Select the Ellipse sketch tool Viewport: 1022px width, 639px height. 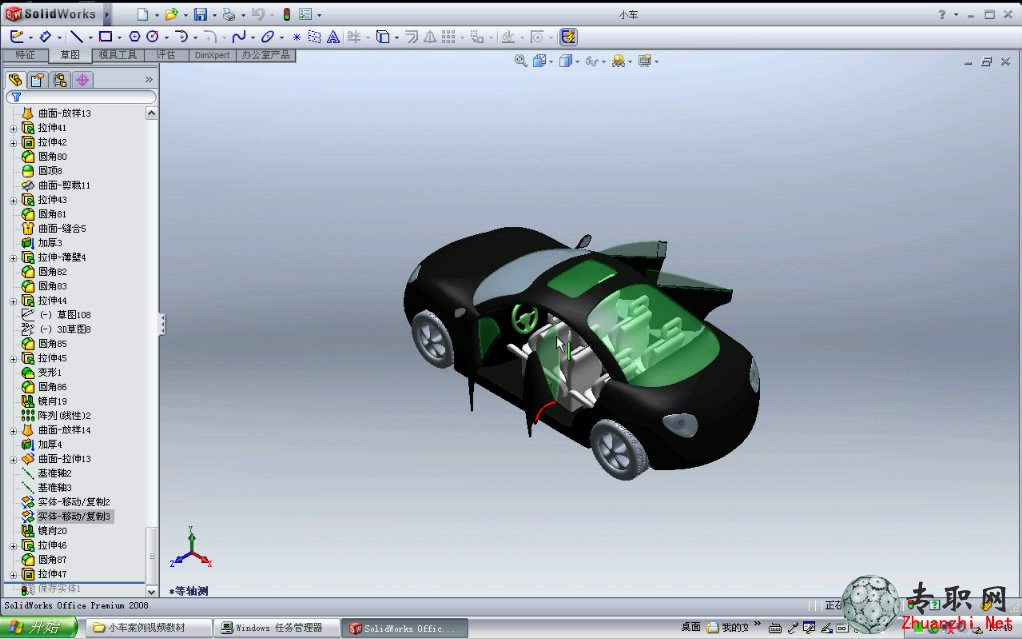pos(267,37)
